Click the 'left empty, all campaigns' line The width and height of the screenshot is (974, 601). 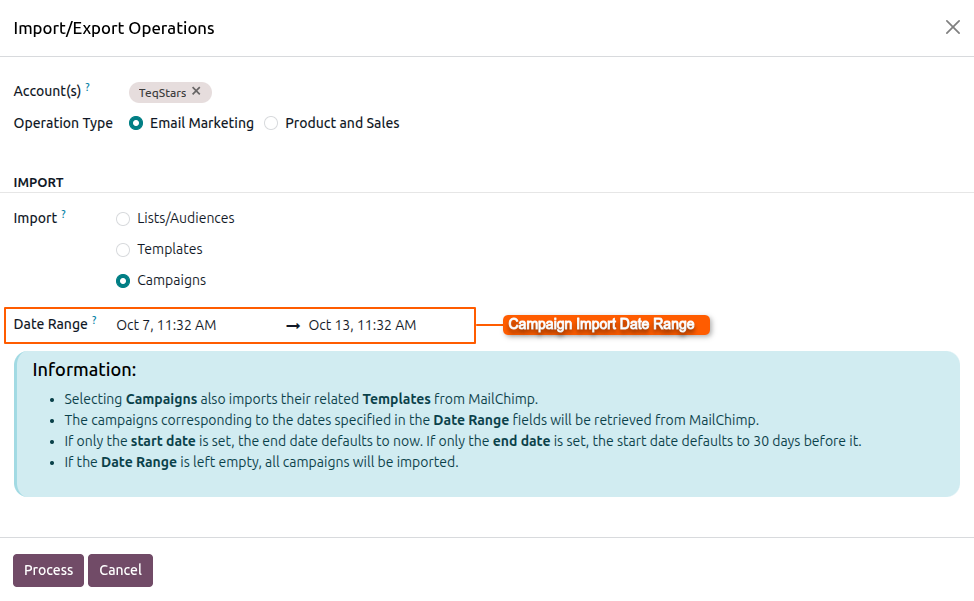click(262, 462)
